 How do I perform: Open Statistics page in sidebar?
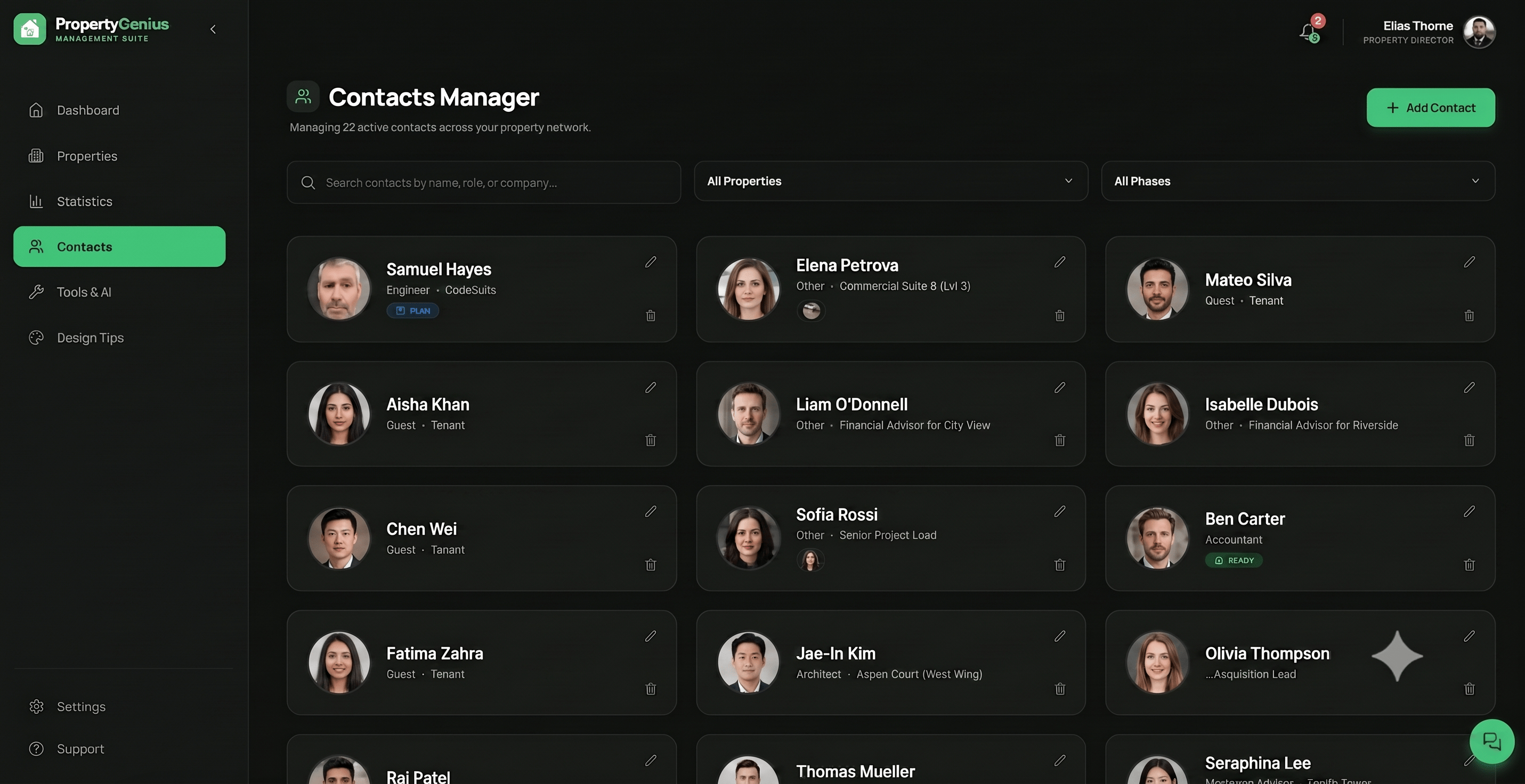coord(119,201)
